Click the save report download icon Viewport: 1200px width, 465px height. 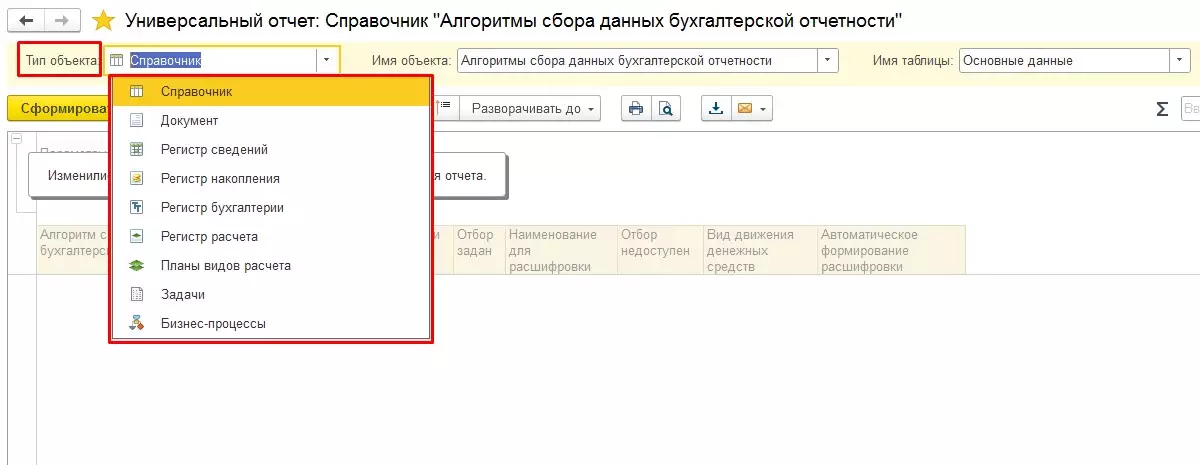click(x=716, y=108)
